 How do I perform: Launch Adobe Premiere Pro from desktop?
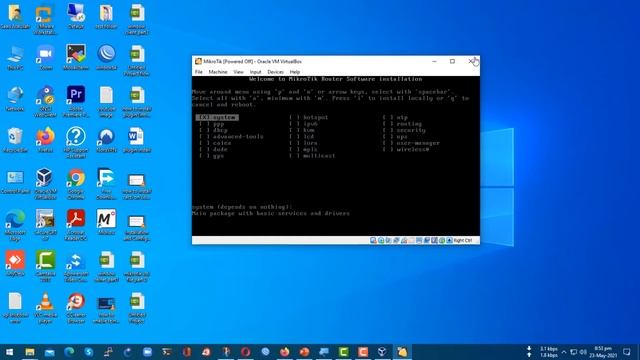click(76, 101)
